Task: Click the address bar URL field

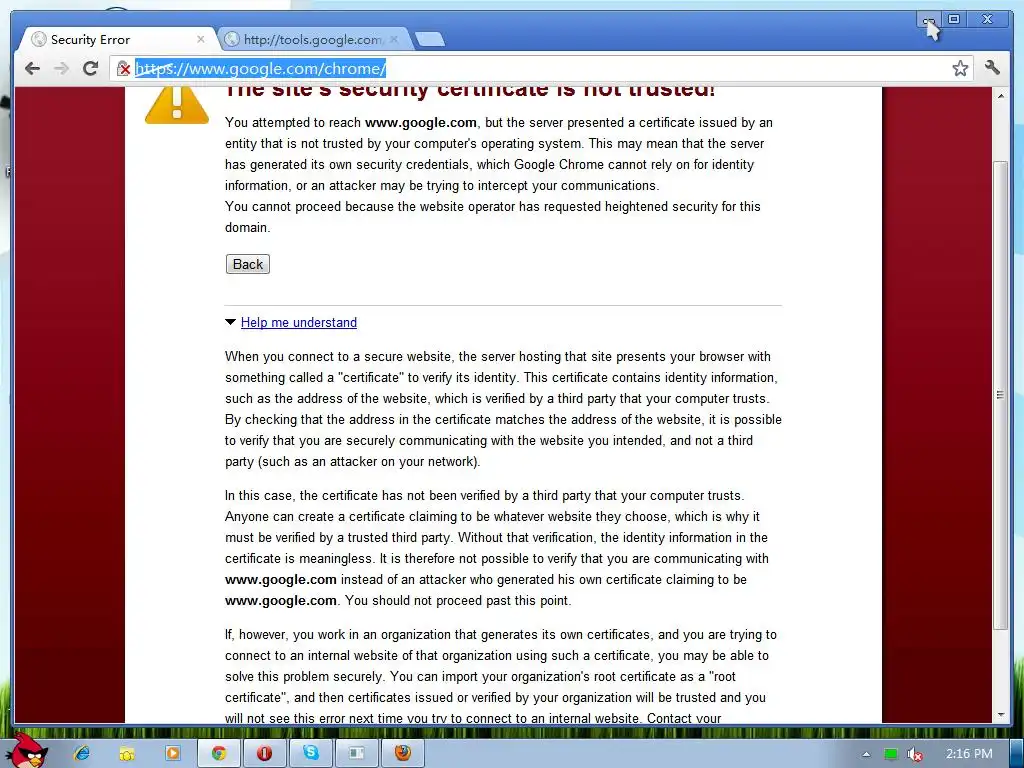Action: 541,69
